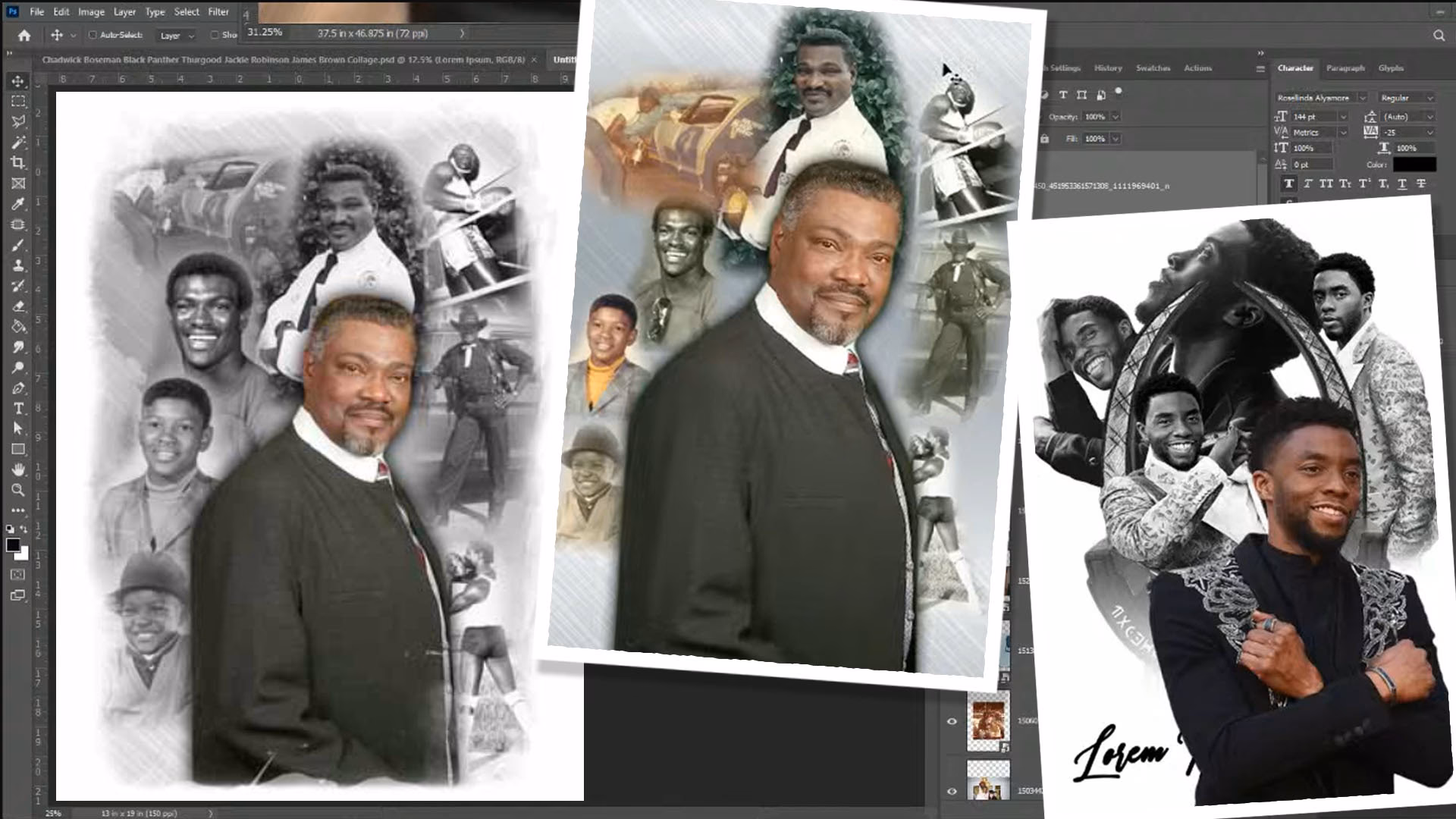
Task: Select the Move tool
Action: (x=17, y=83)
